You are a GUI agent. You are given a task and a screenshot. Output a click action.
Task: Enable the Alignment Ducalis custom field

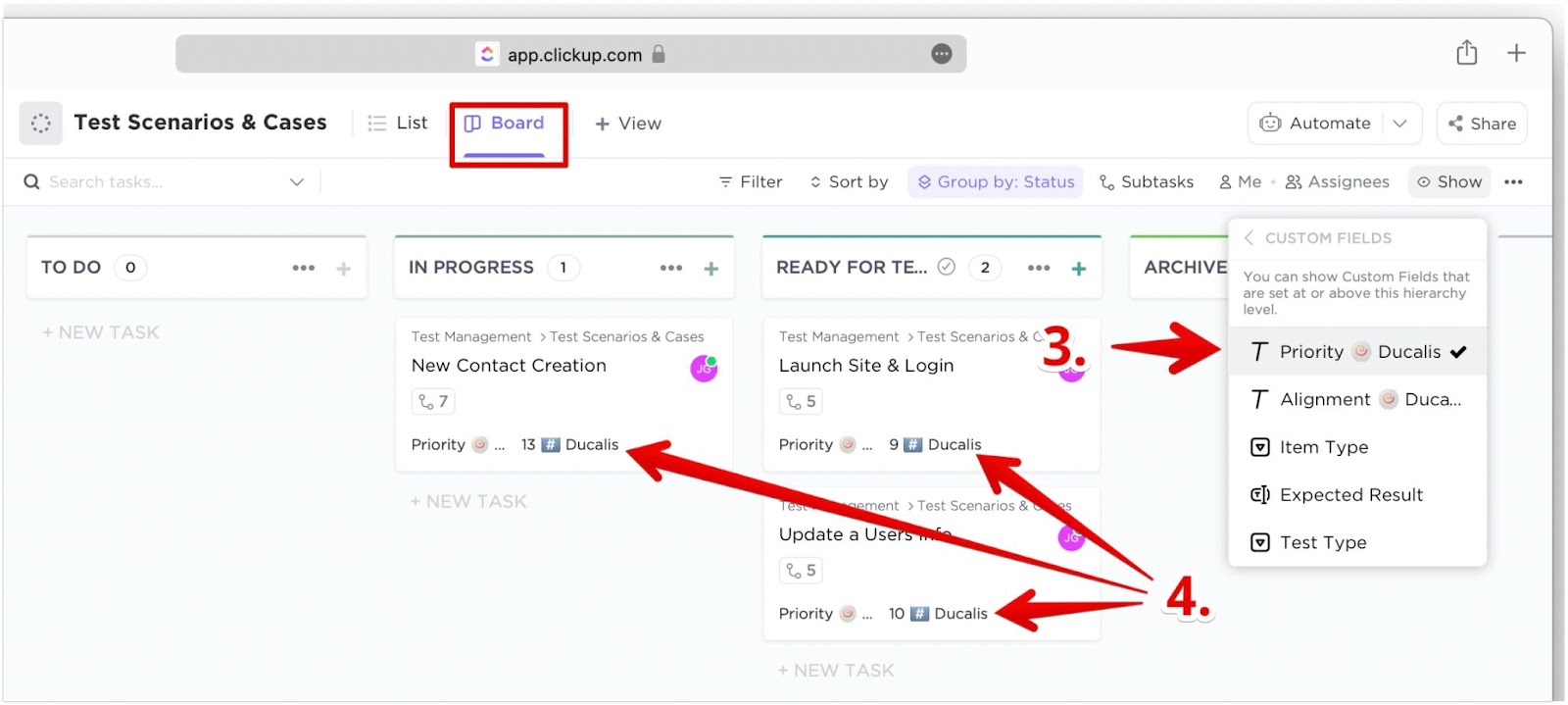point(1357,399)
